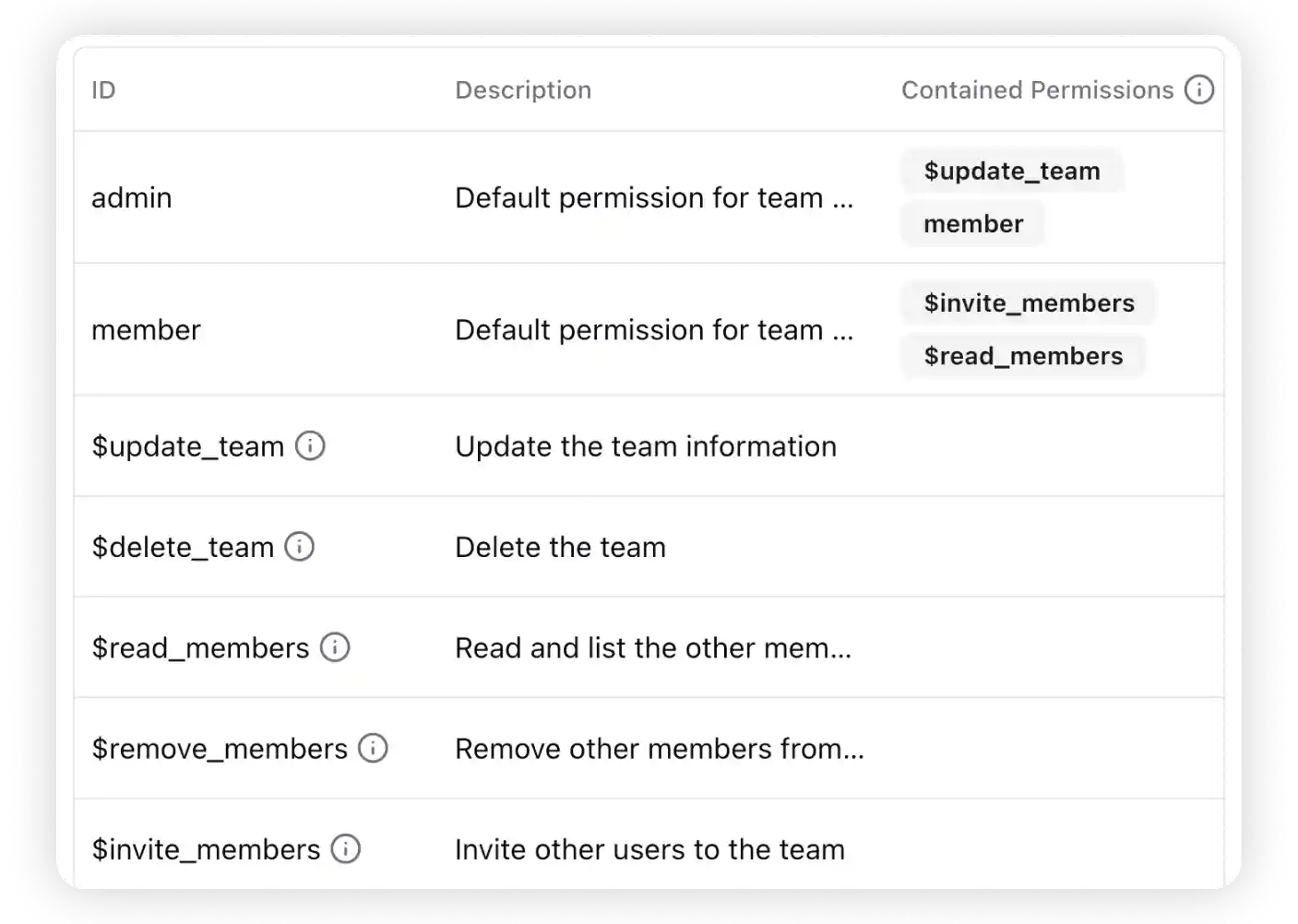Click 'Delete the team' description text

560,547
